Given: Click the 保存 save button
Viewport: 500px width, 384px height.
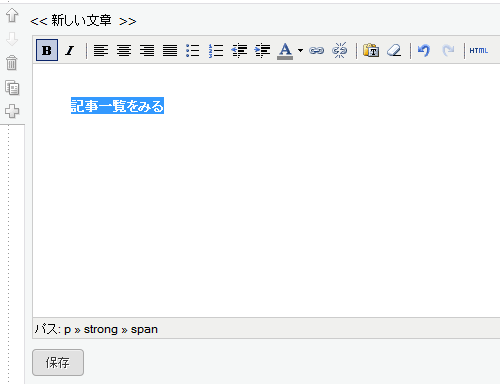Looking at the screenshot, I should [x=58, y=362].
